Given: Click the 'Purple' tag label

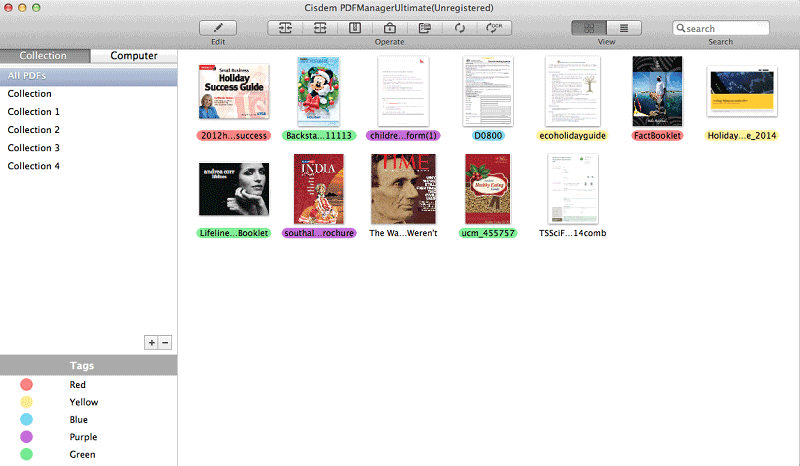Looking at the screenshot, I should [x=83, y=437].
